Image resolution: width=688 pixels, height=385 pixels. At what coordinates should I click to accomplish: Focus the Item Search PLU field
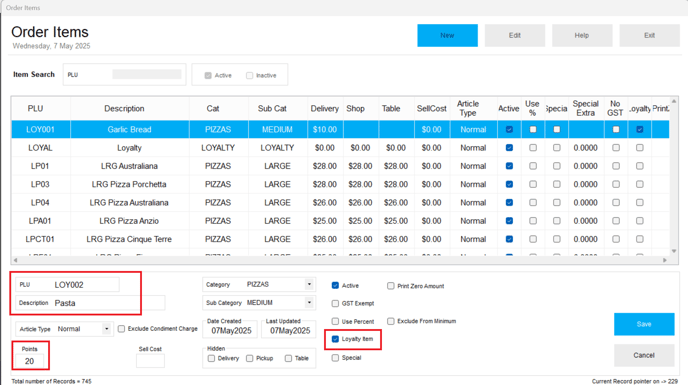click(x=147, y=74)
